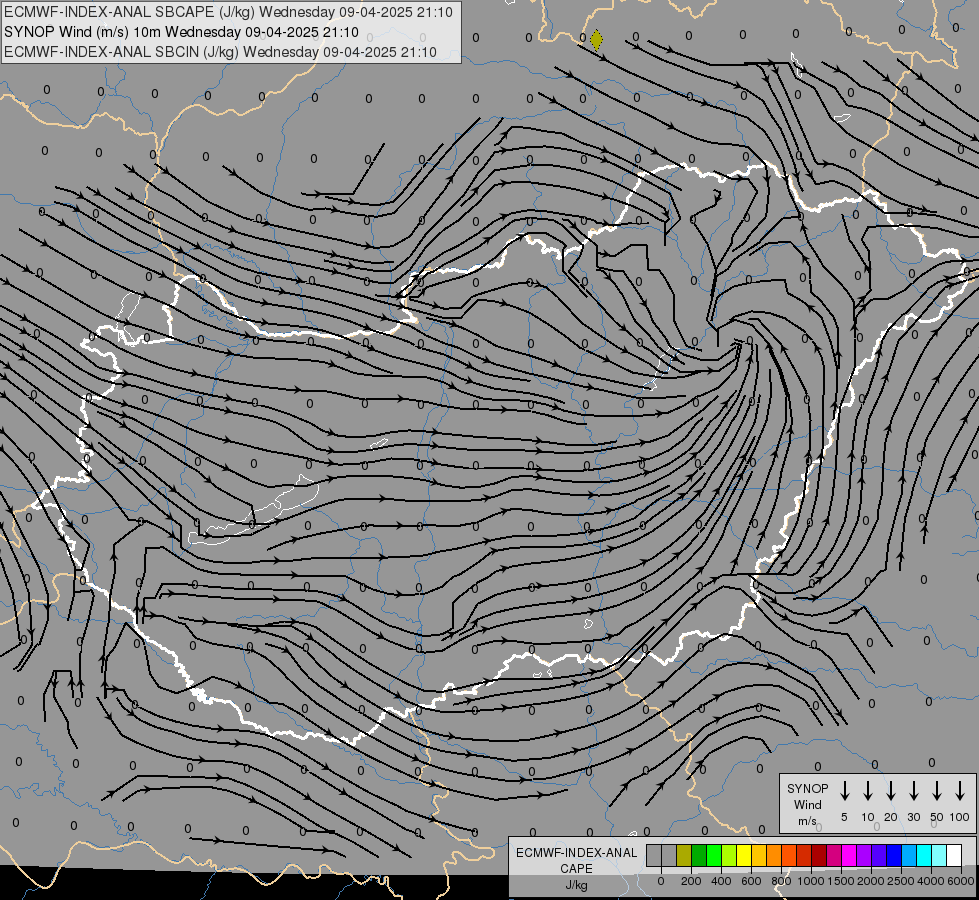
Task: Click the 'SYNOP Wind m/s' legend title
Action: (807, 804)
